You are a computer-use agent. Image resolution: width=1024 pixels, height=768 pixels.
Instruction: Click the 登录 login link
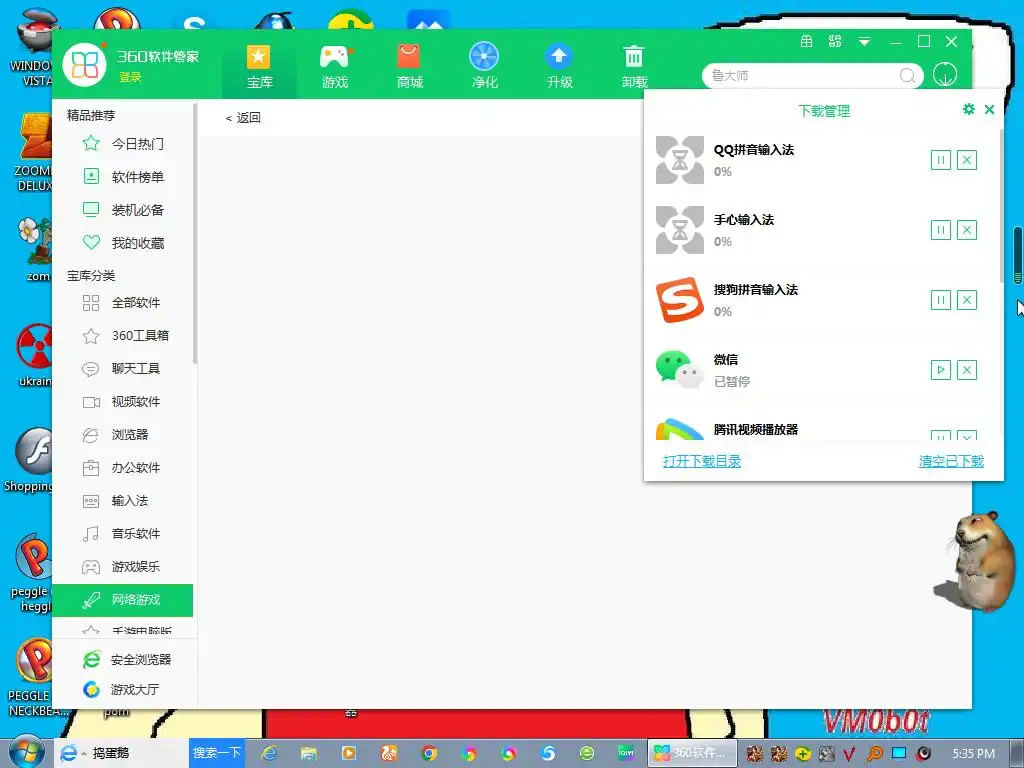(130, 77)
